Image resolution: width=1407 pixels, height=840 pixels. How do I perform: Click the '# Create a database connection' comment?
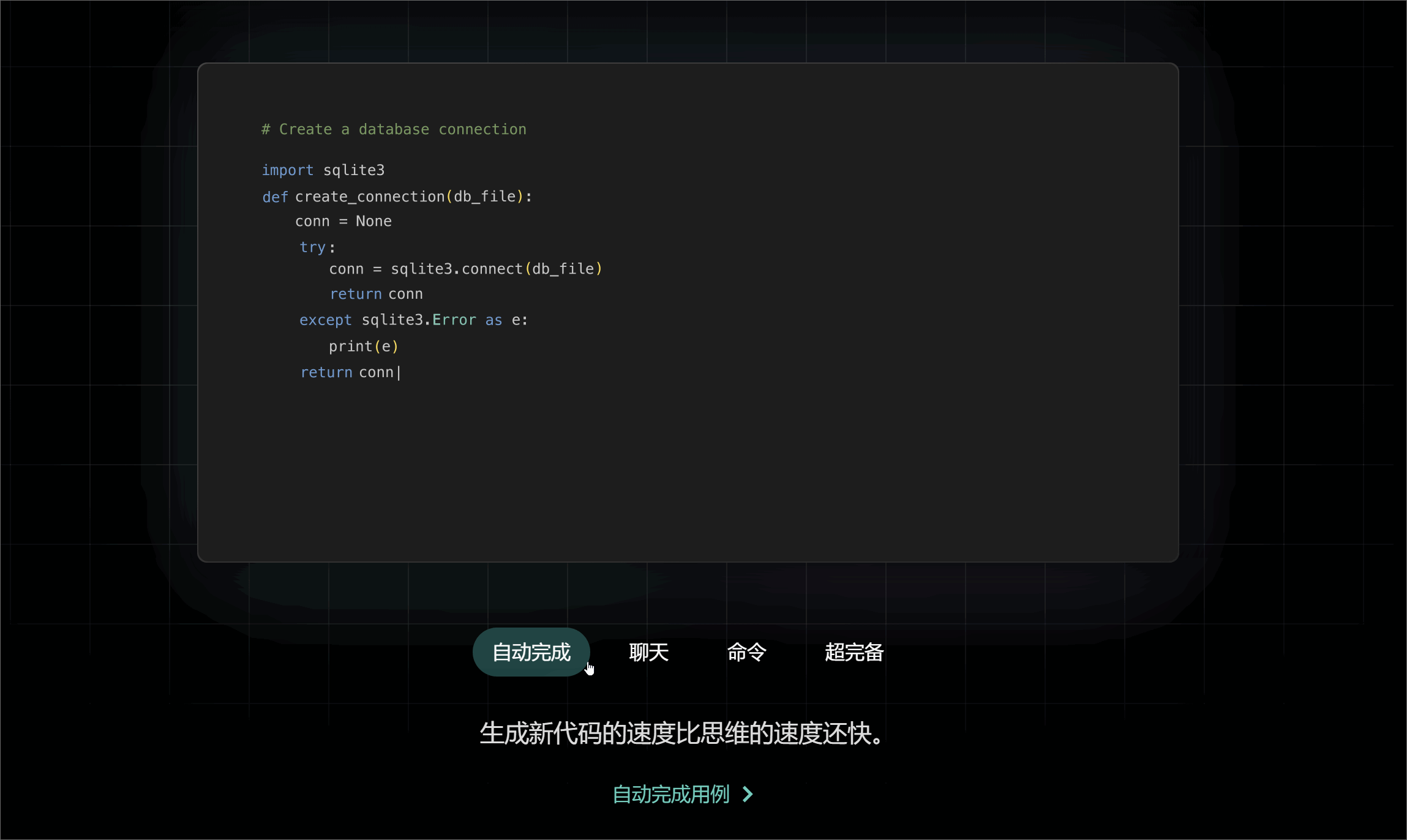coord(394,129)
